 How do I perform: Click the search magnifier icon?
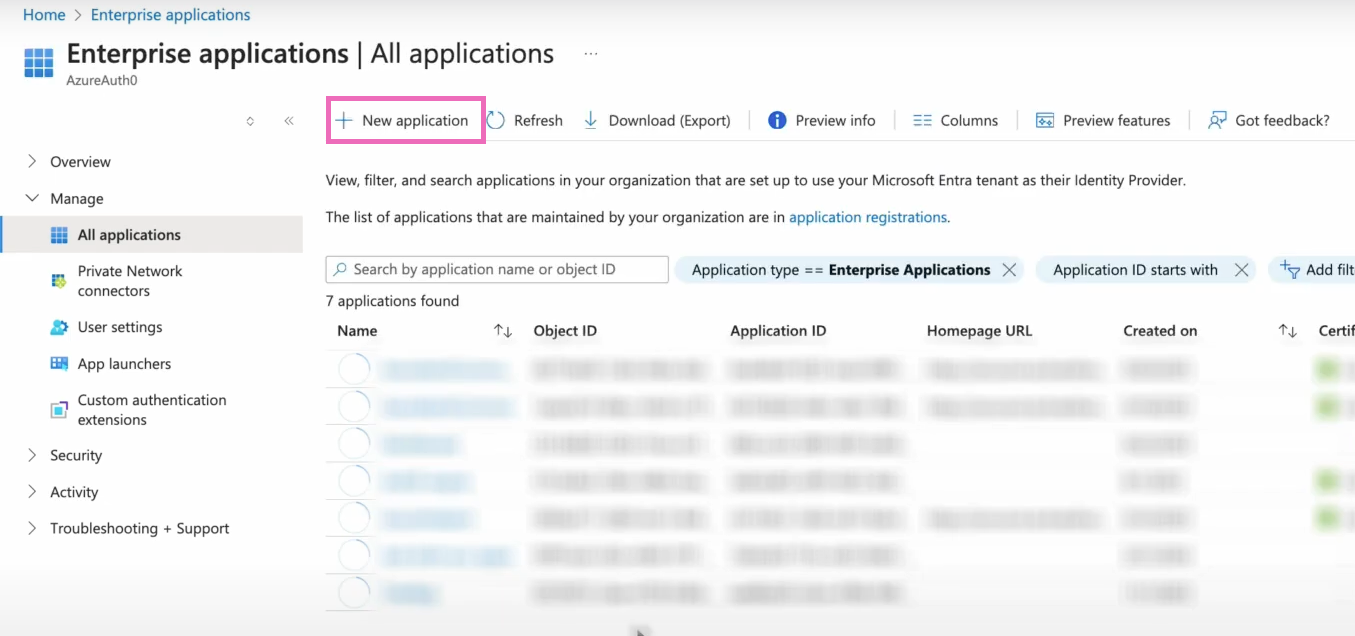tap(341, 269)
